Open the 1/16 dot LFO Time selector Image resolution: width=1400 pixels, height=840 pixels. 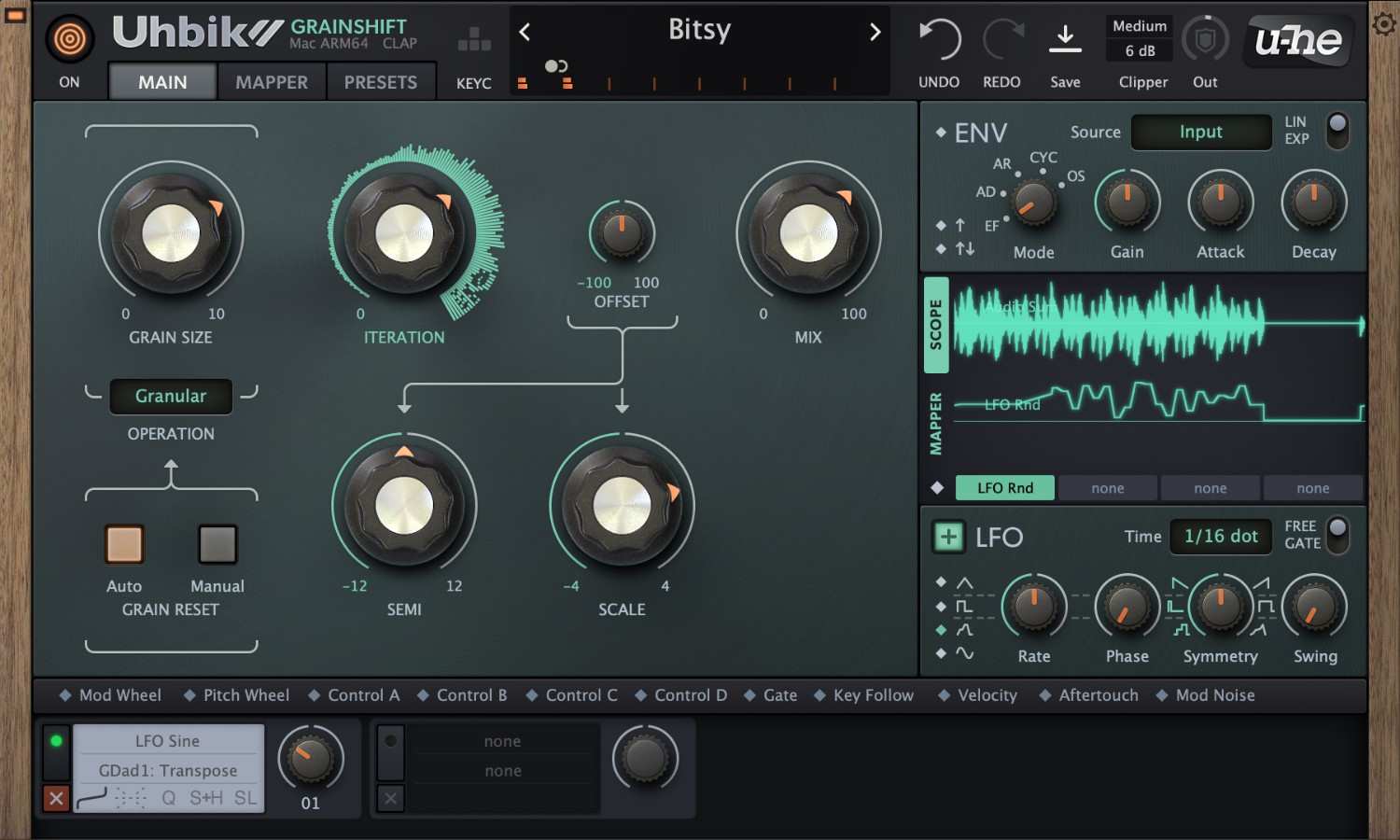pos(1220,537)
